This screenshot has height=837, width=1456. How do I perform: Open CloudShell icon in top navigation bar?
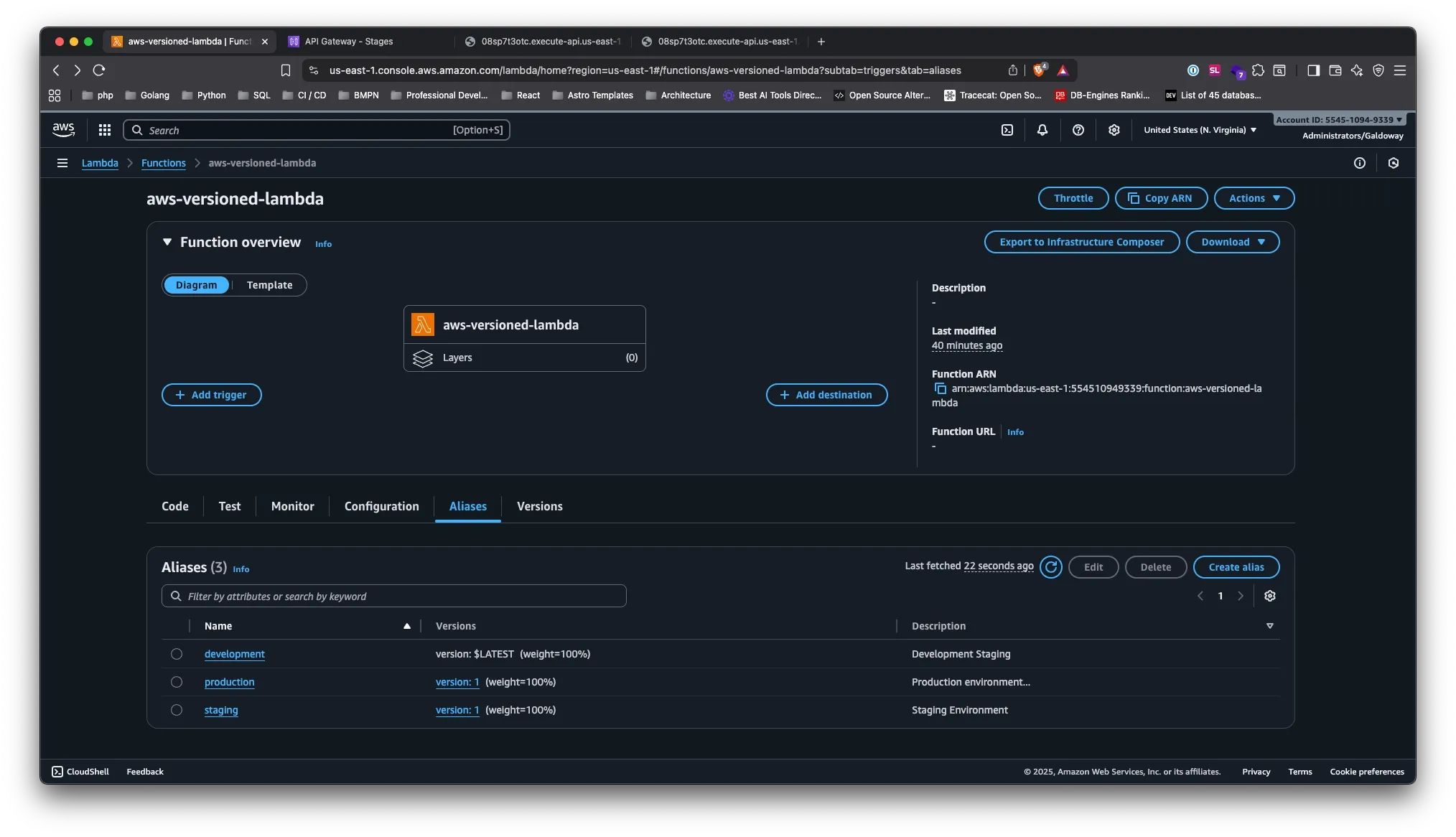tap(1007, 130)
